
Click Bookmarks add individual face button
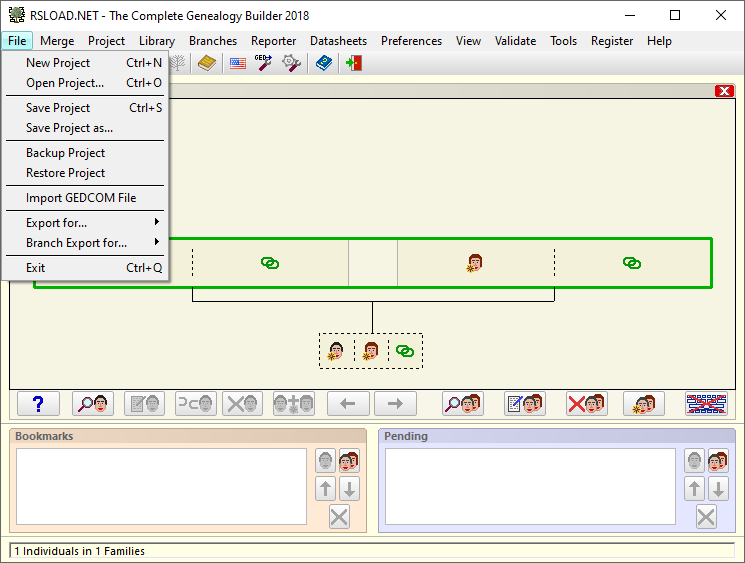[325, 460]
